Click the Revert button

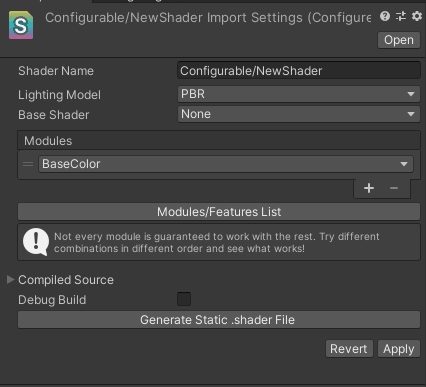[x=349, y=349]
